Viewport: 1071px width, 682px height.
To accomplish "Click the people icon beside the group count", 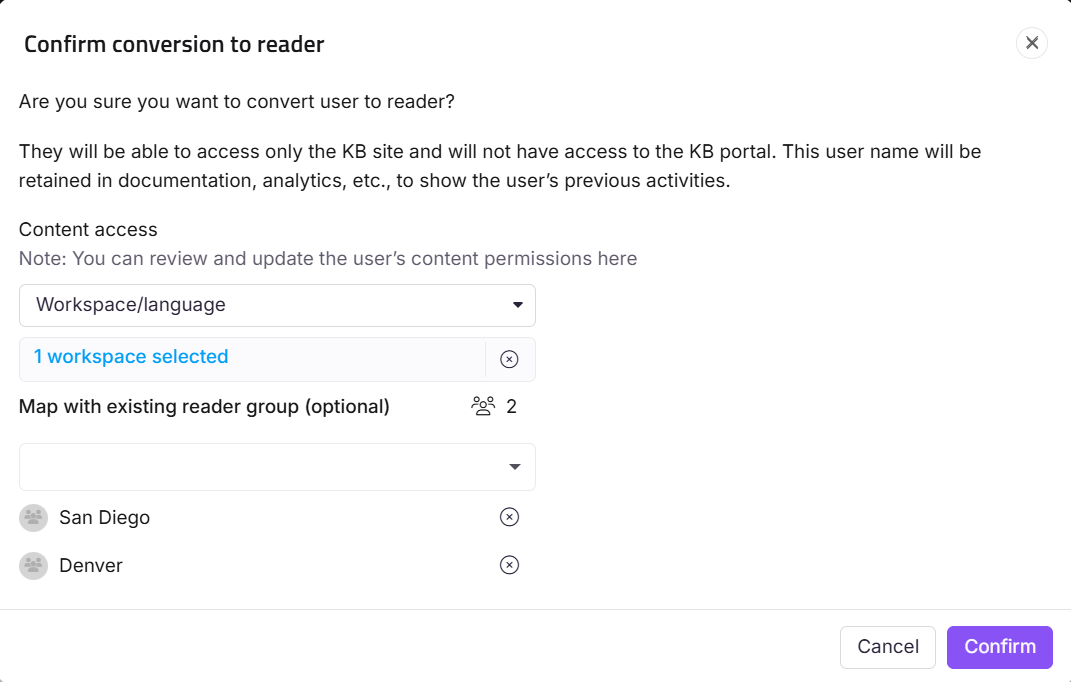I will (x=483, y=406).
